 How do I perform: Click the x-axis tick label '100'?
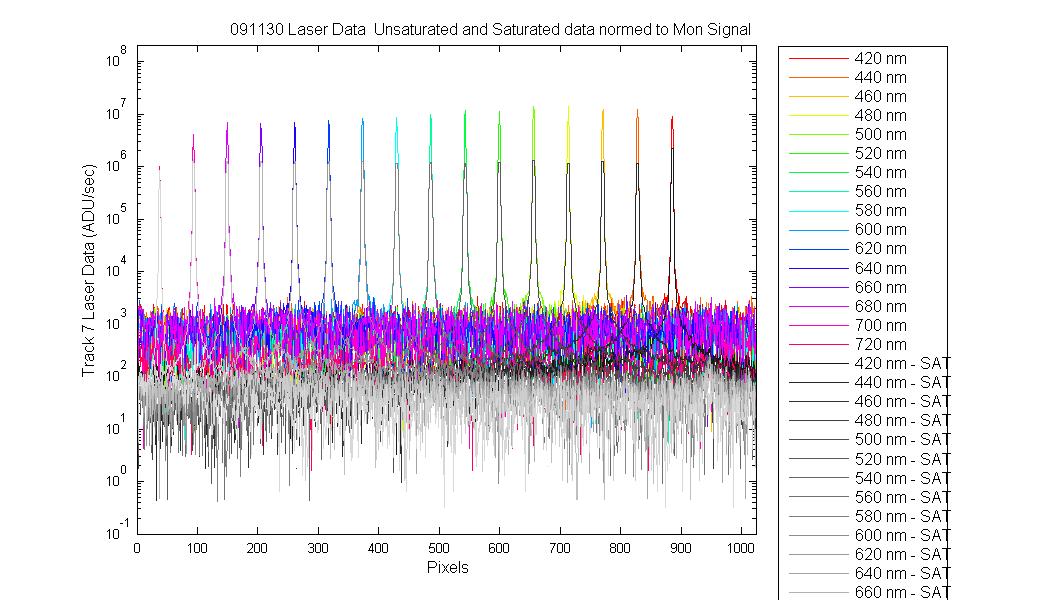click(197, 548)
